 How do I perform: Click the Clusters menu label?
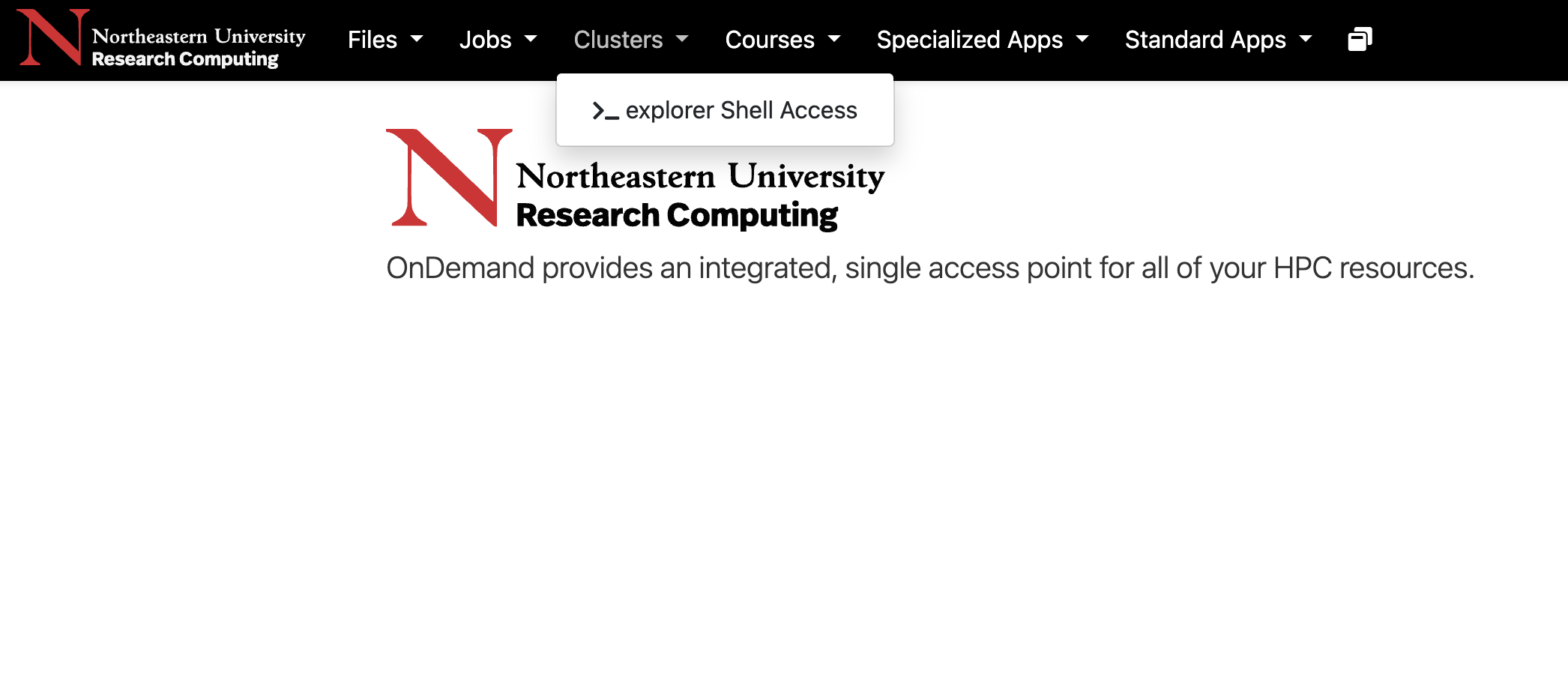(618, 40)
